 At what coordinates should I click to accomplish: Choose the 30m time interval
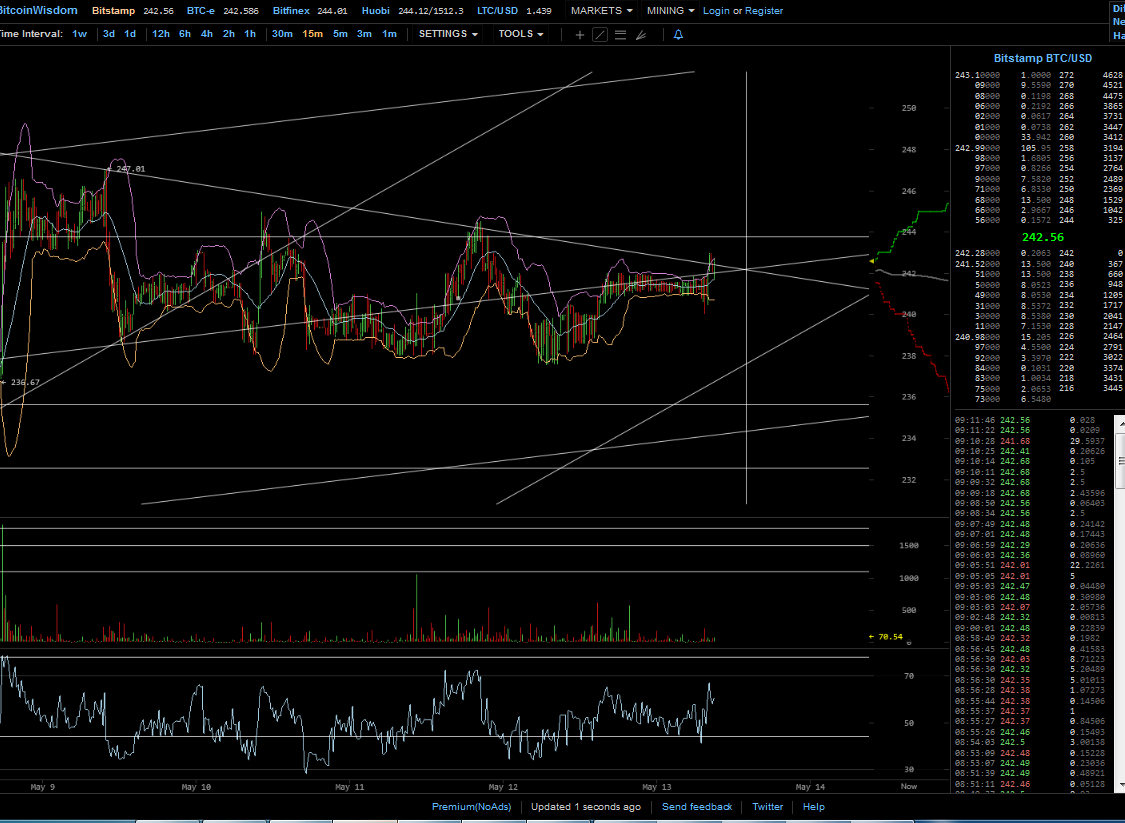(282, 34)
